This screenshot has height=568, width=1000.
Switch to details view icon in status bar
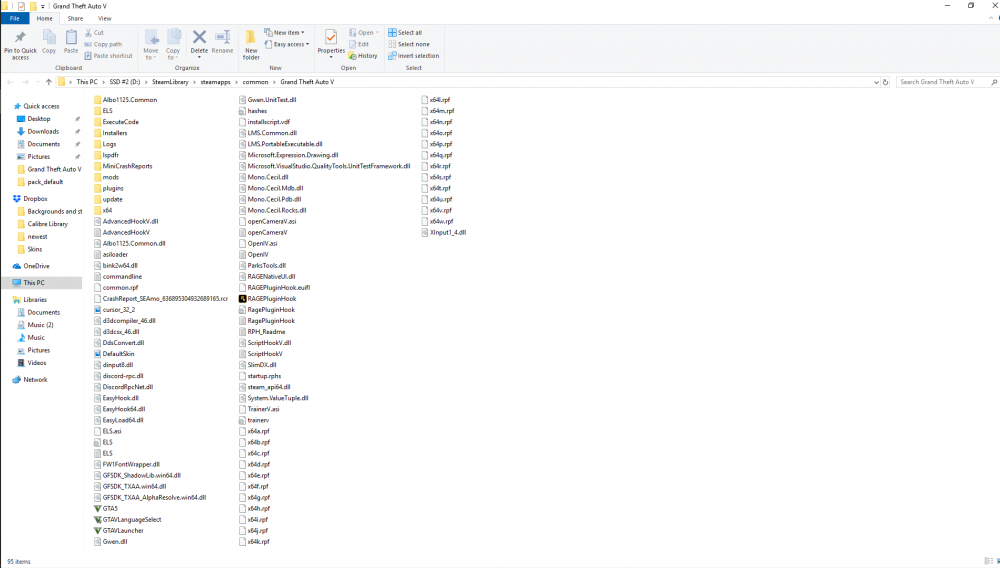point(987,561)
